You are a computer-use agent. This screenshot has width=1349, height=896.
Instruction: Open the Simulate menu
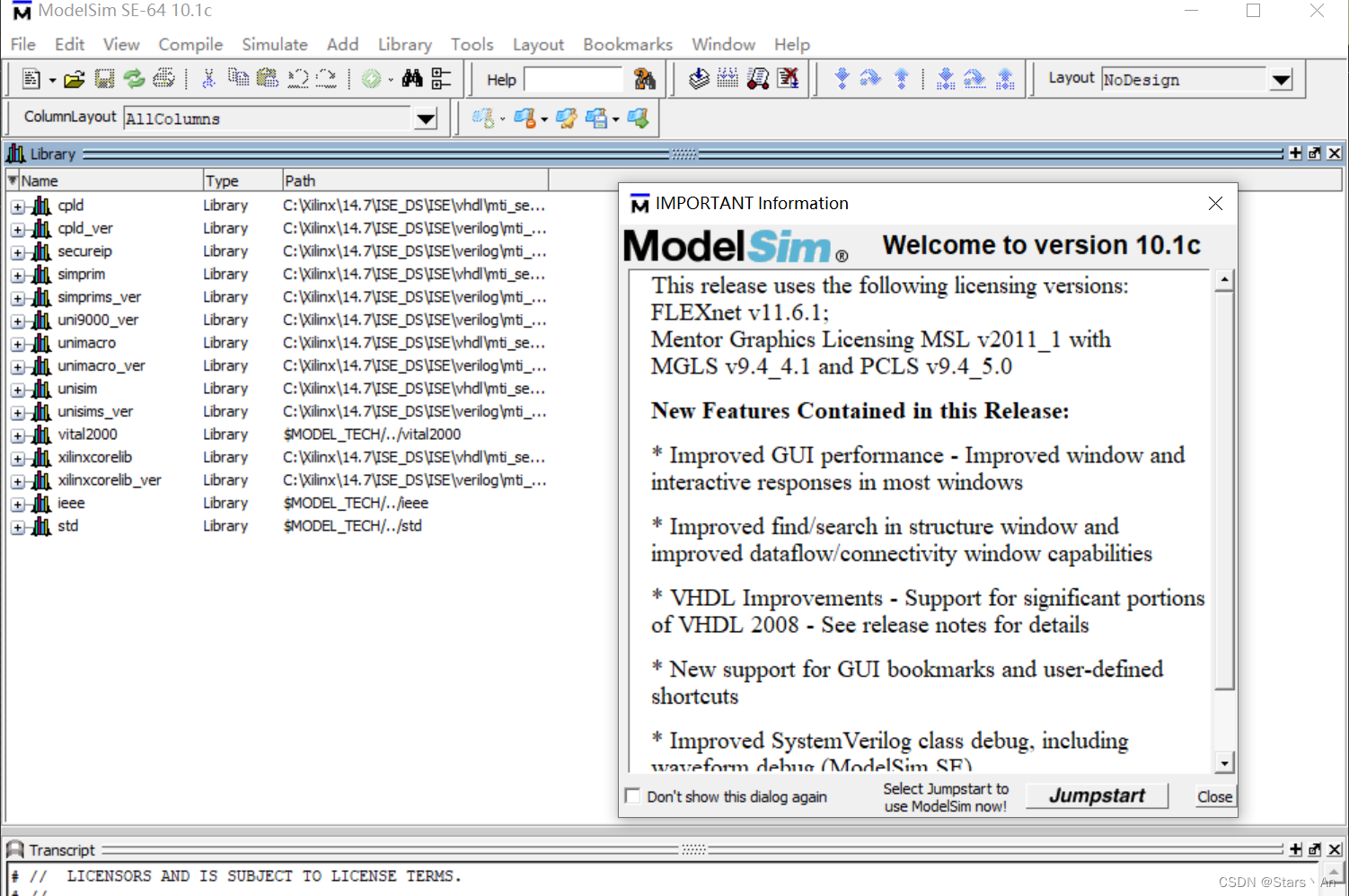tap(274, 44)
